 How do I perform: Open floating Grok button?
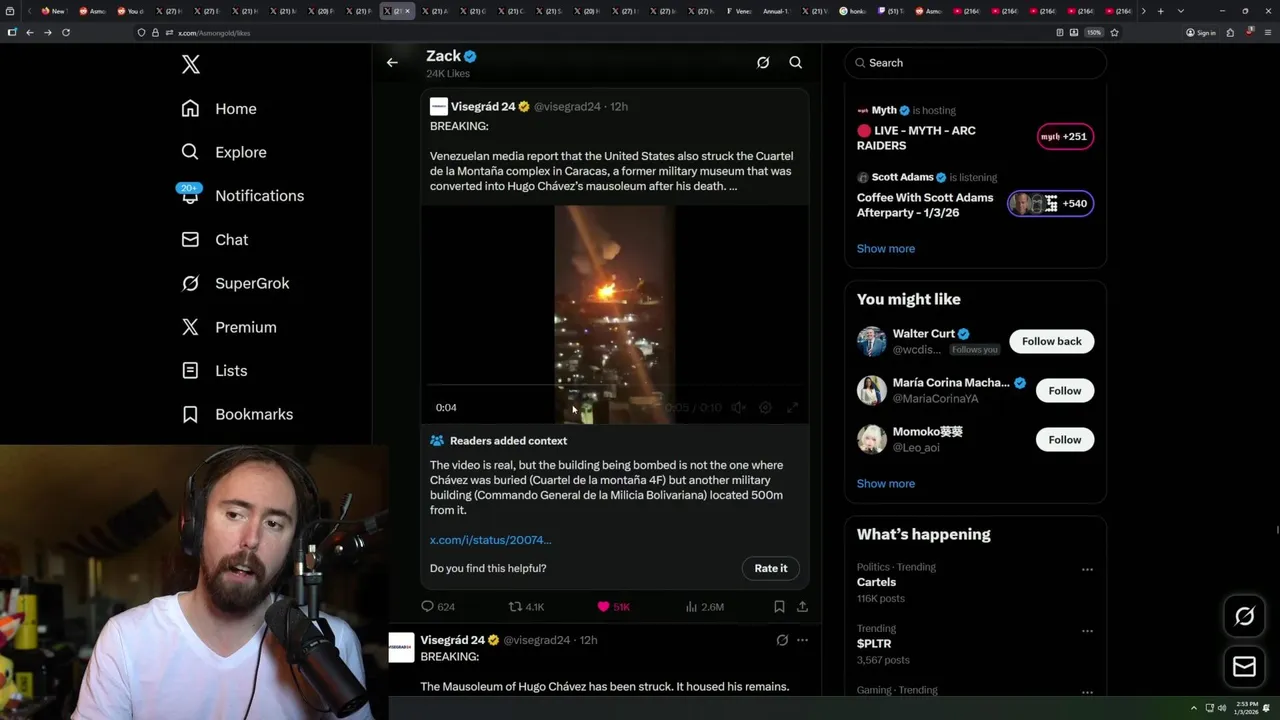(1245, 617)
